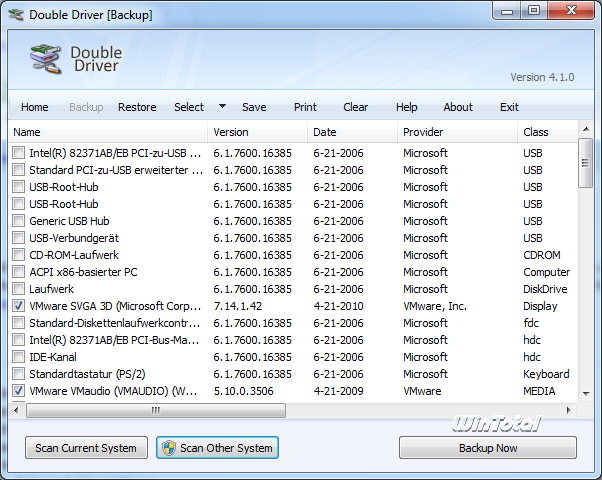Open the Help menu item
Screen dimensions: 602x480
click(x=407, y=107)
